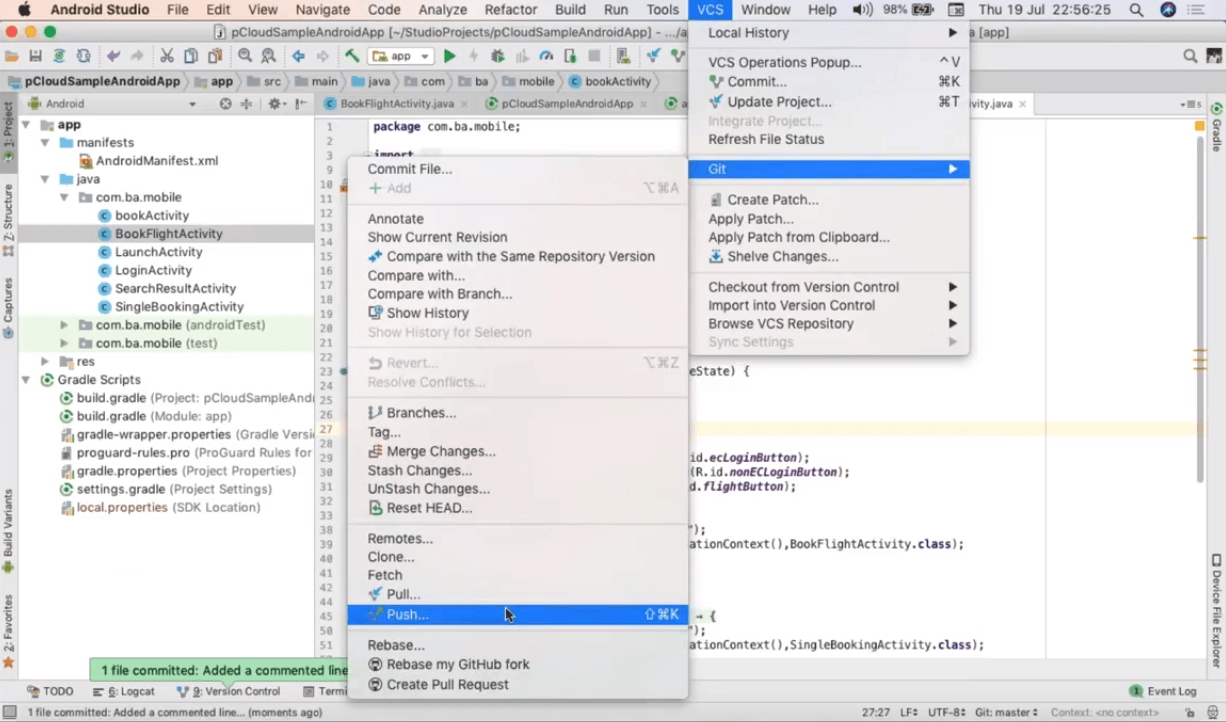Image resolution: width=1226 pixels, height=722 pixels.
Task: Click the Undo arrow toolbar icon
Action: tap(112, 56)
